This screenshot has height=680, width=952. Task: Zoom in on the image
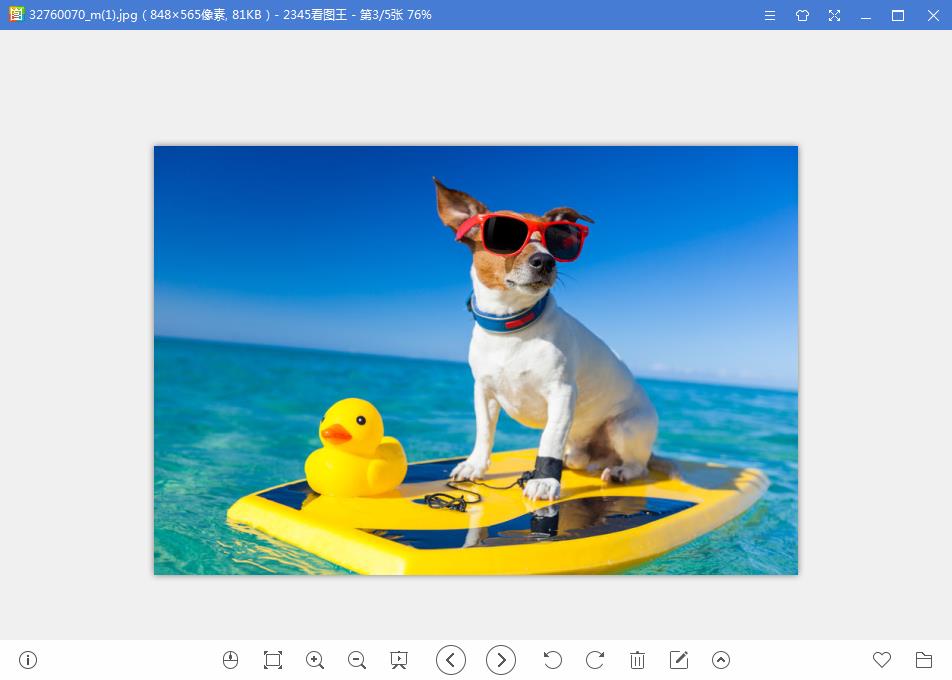pos(314,660)
